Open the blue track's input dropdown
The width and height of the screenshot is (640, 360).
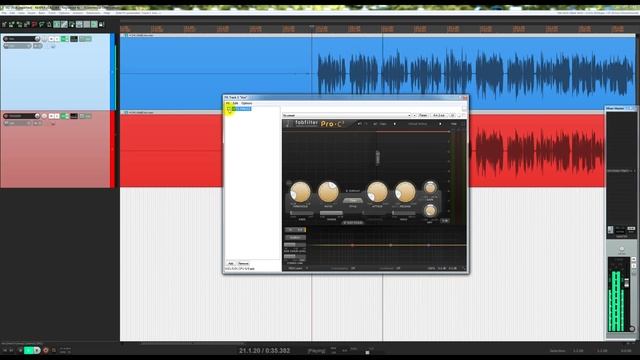click(17, 46)
